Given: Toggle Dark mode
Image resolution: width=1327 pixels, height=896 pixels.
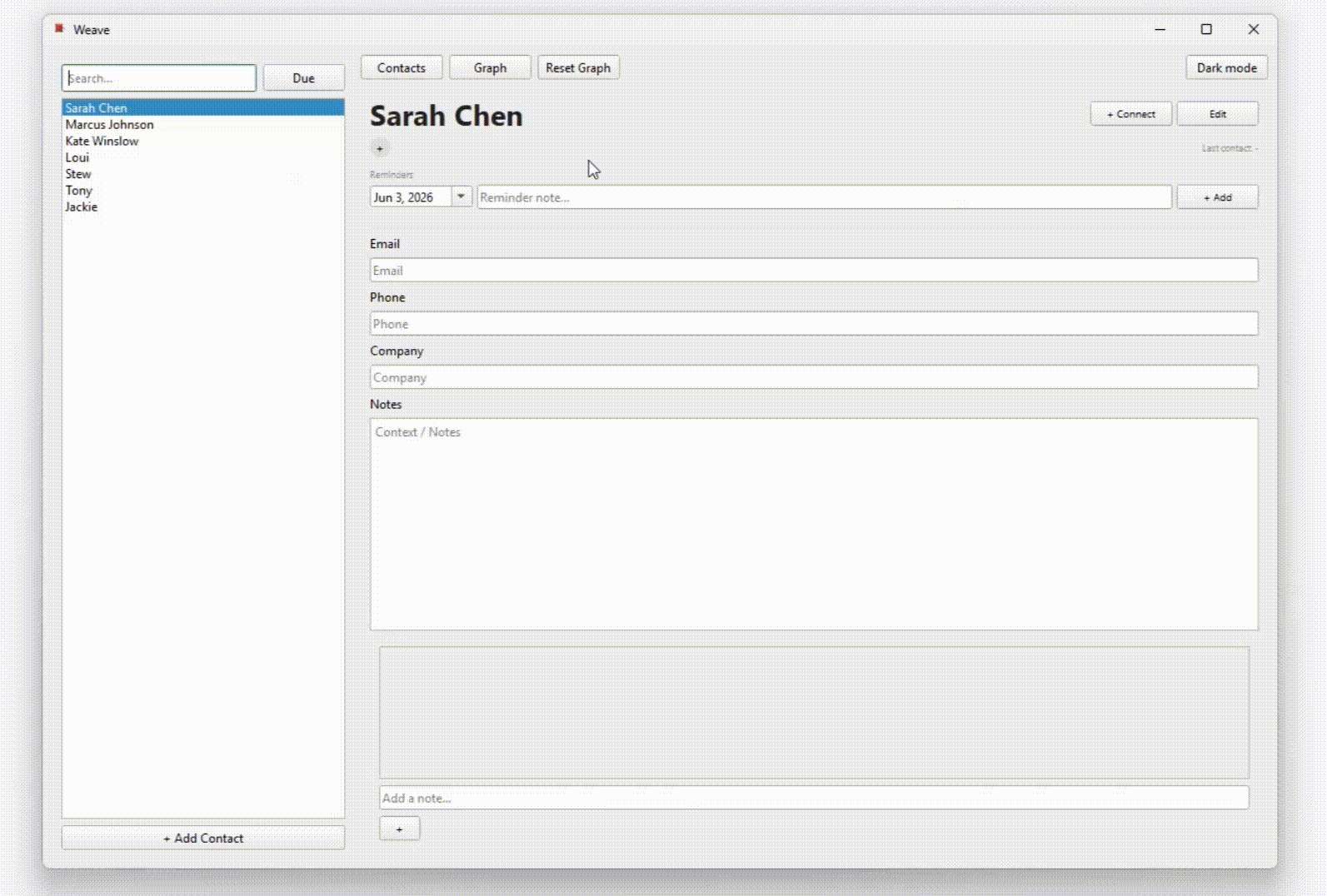Looking at the screenshot, I should point(1226,67).
